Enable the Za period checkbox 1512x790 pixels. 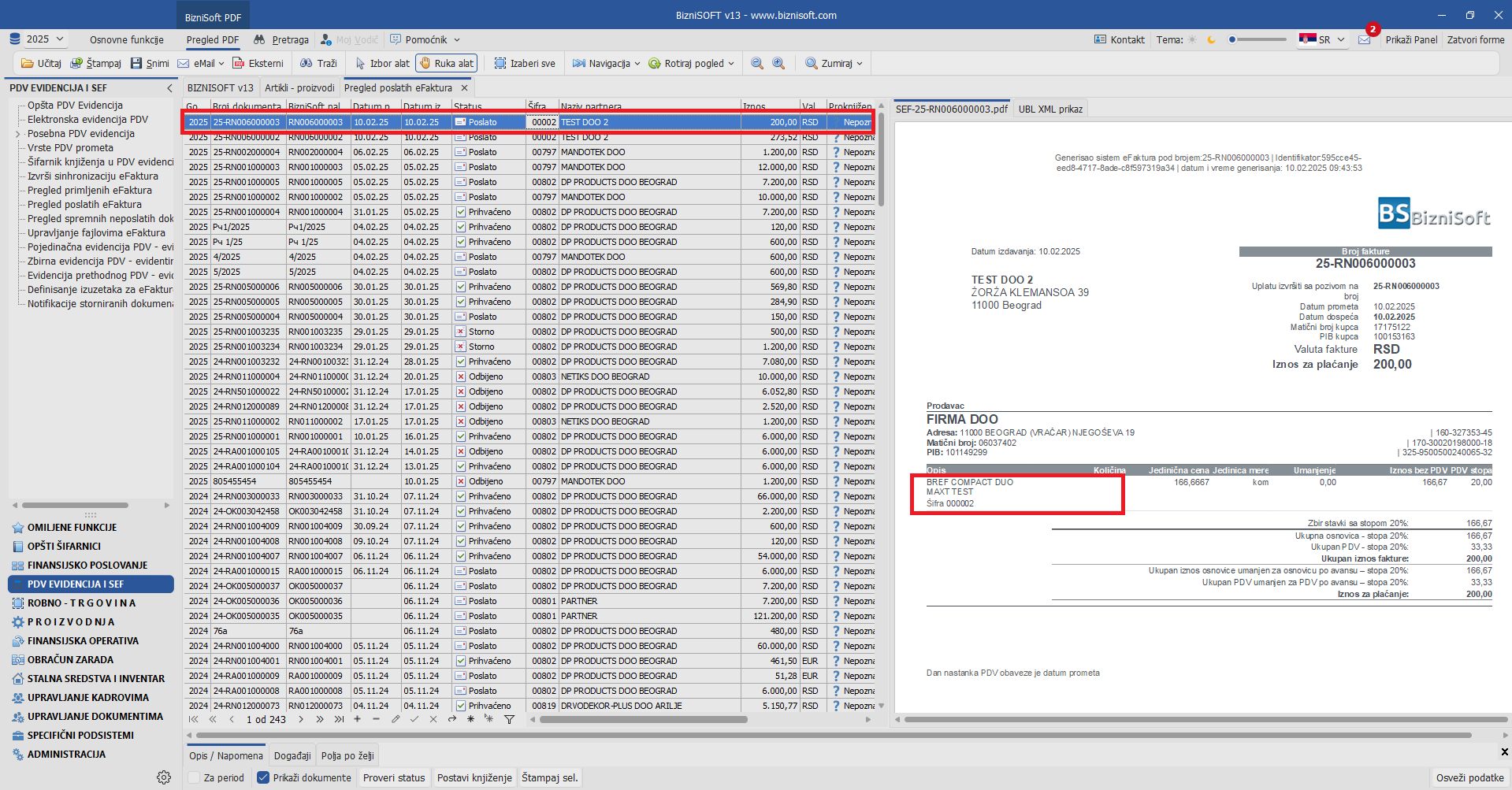click(194, 777)
